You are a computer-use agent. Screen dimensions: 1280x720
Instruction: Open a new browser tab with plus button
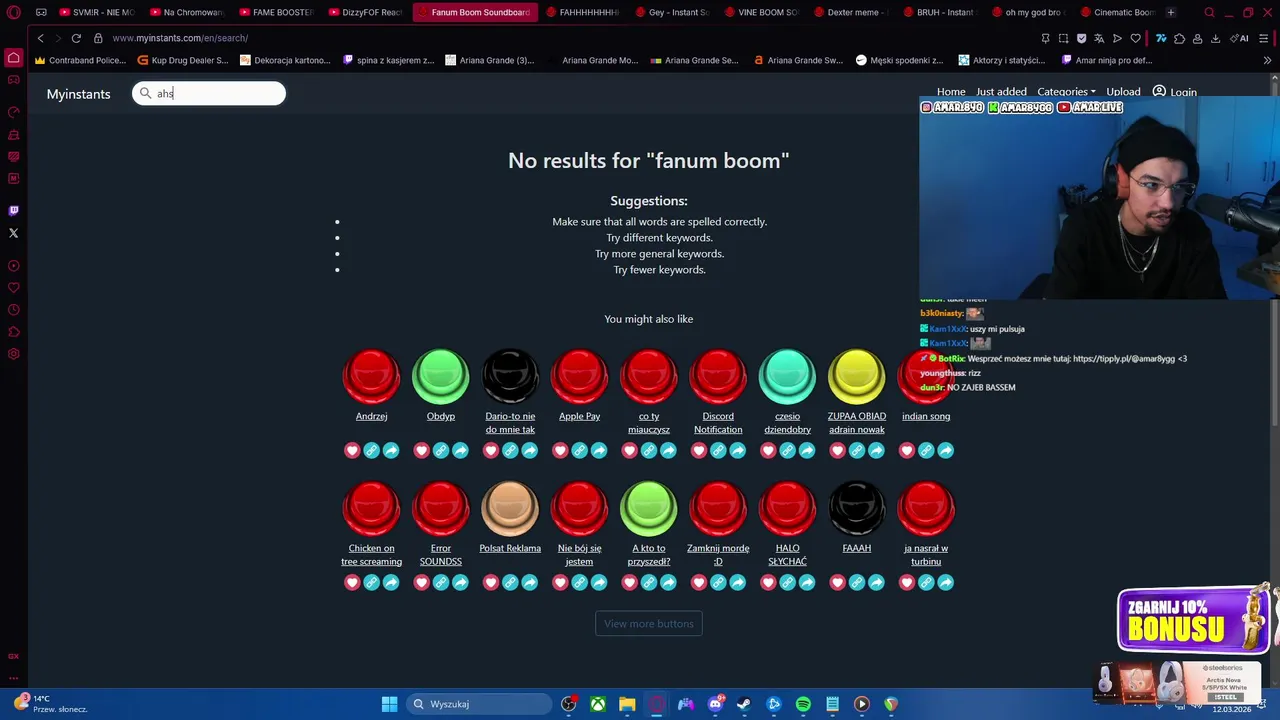point(1171,13)
